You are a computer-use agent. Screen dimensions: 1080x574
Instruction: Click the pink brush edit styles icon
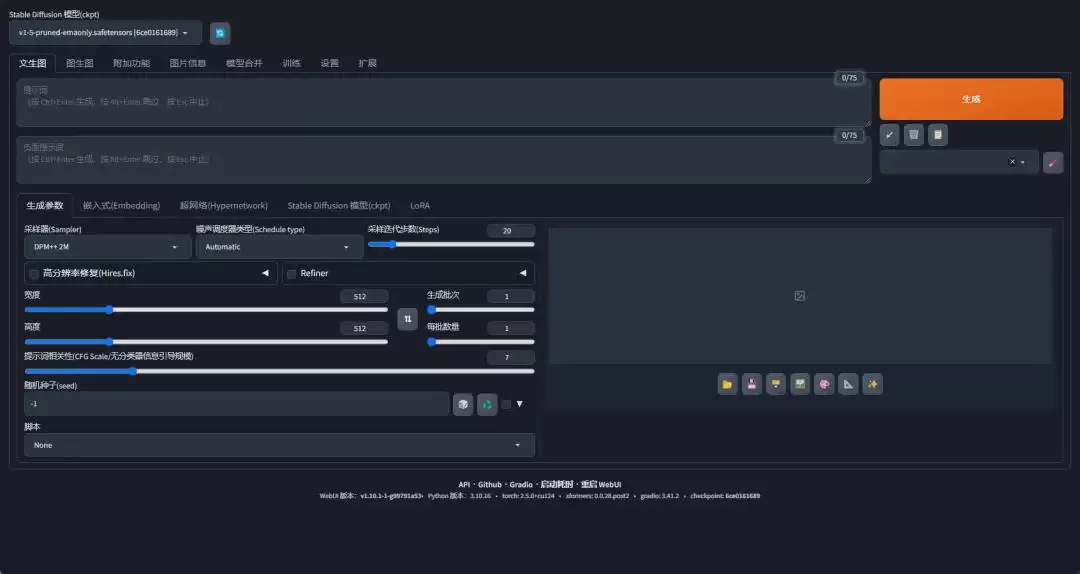point(1052,162)
